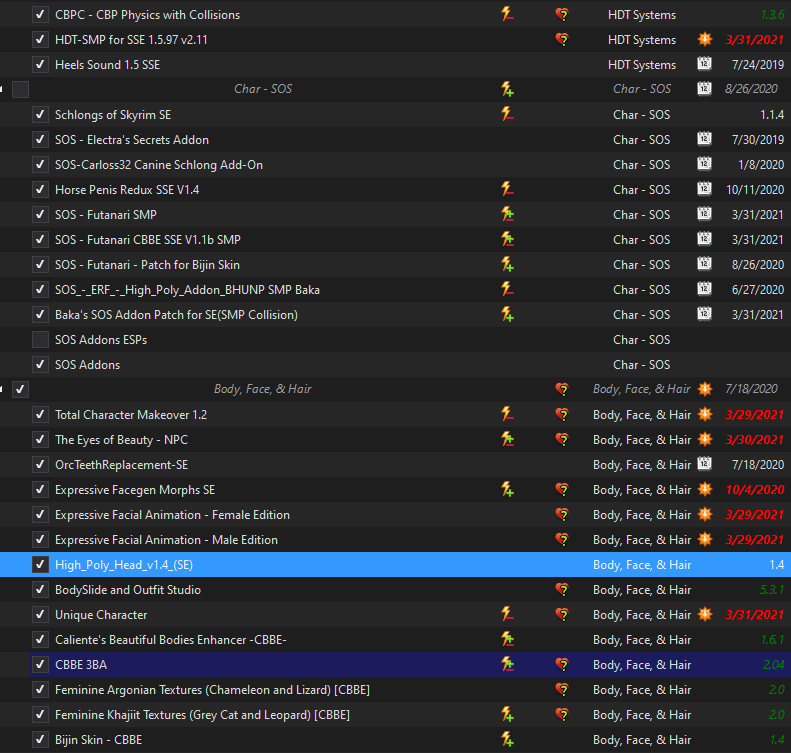Click version 1.4 on High_Poly_Head row
The width and height of the screenshot is (791, 753).
pos(777,565)
